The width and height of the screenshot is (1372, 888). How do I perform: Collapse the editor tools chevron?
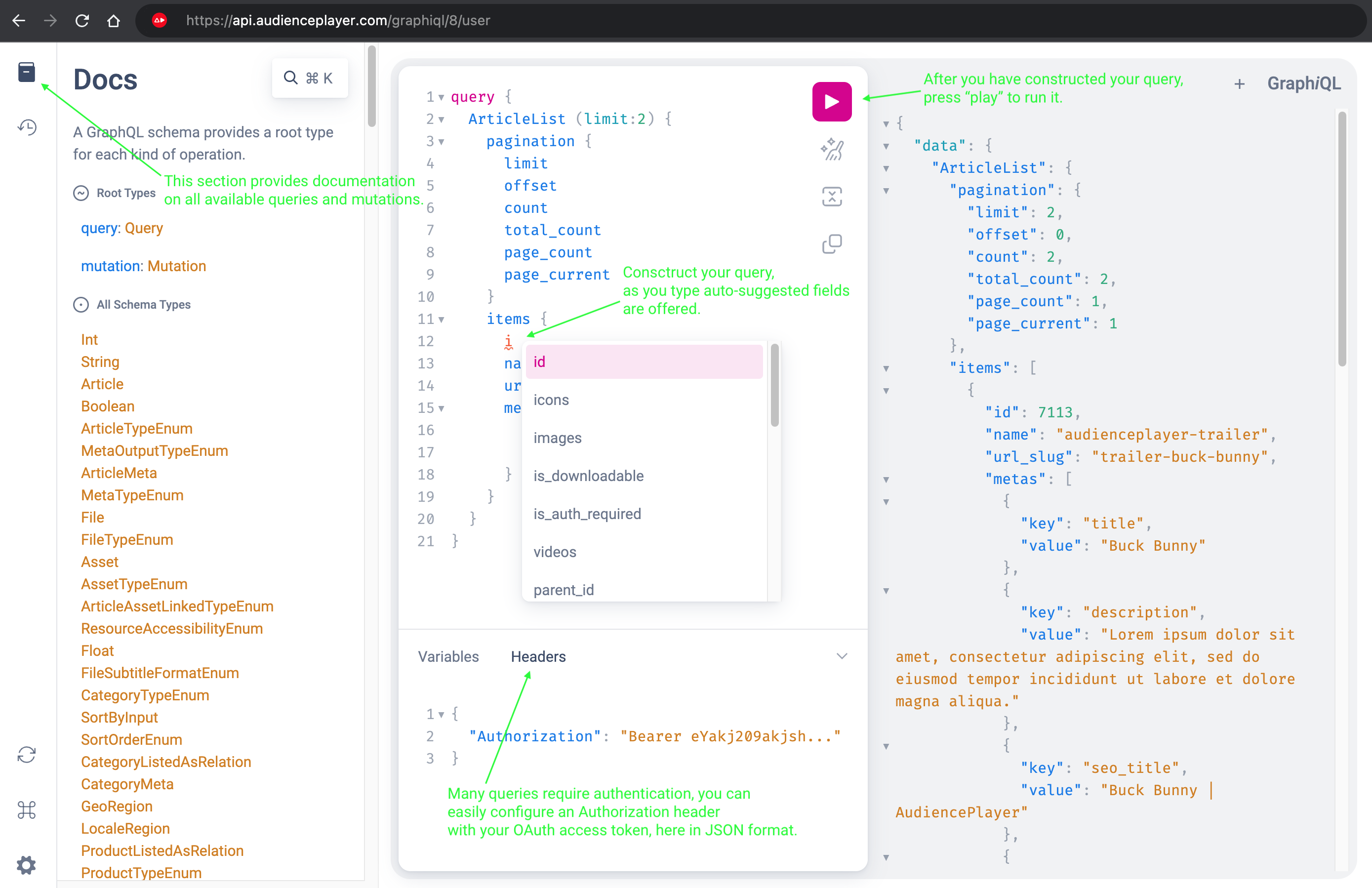click(842, 656)
